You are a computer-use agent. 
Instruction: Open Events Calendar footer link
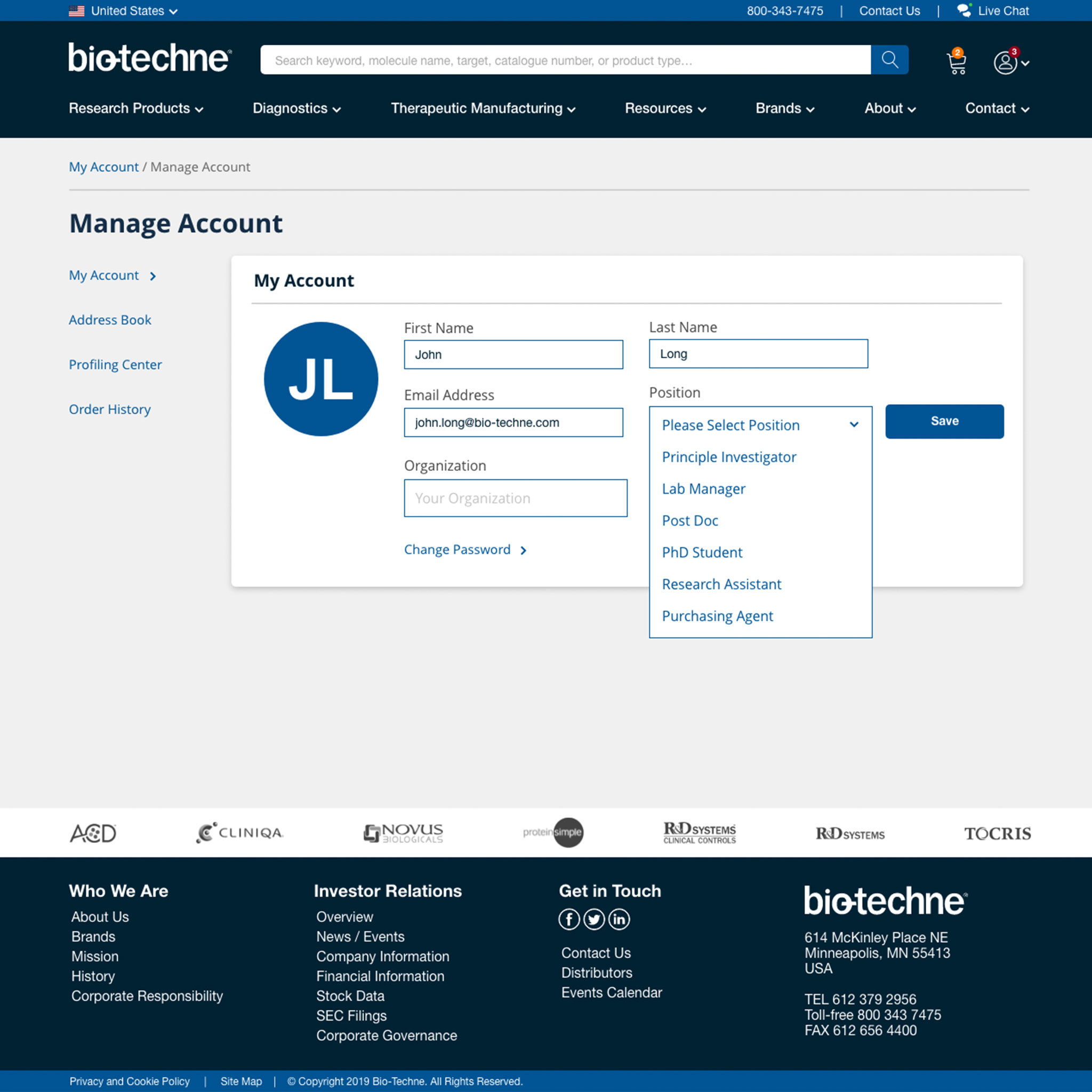[x=612, y=992]
